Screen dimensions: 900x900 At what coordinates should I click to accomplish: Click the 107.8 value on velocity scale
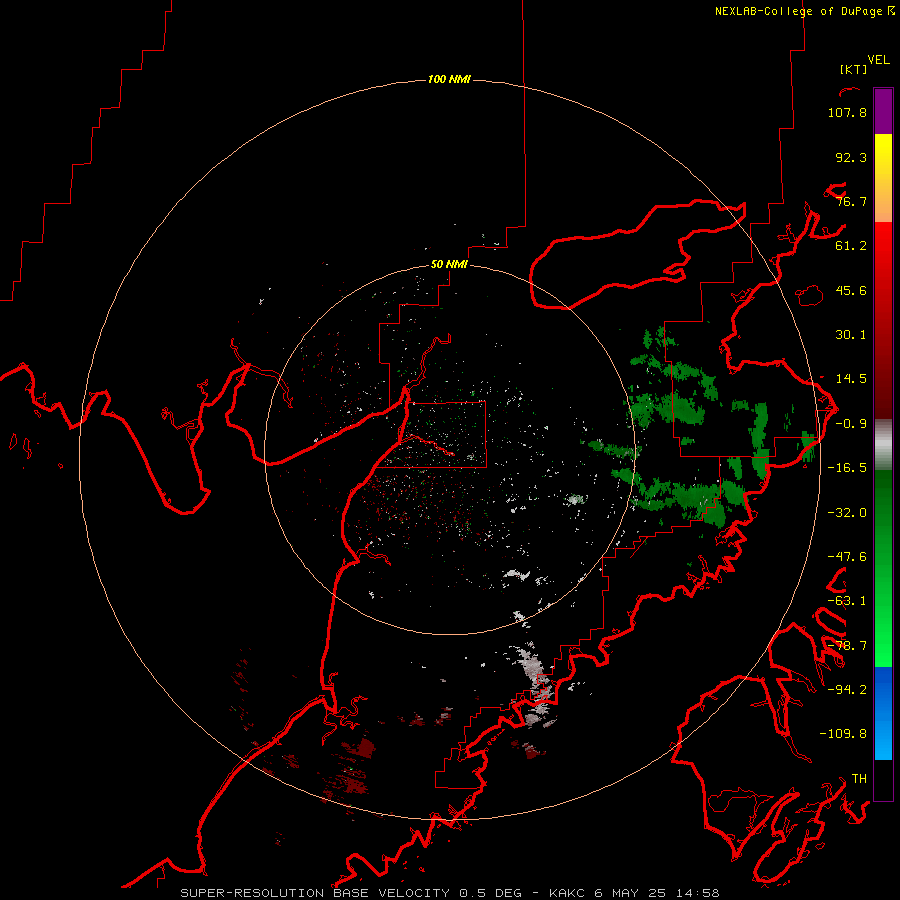point(847,112)
